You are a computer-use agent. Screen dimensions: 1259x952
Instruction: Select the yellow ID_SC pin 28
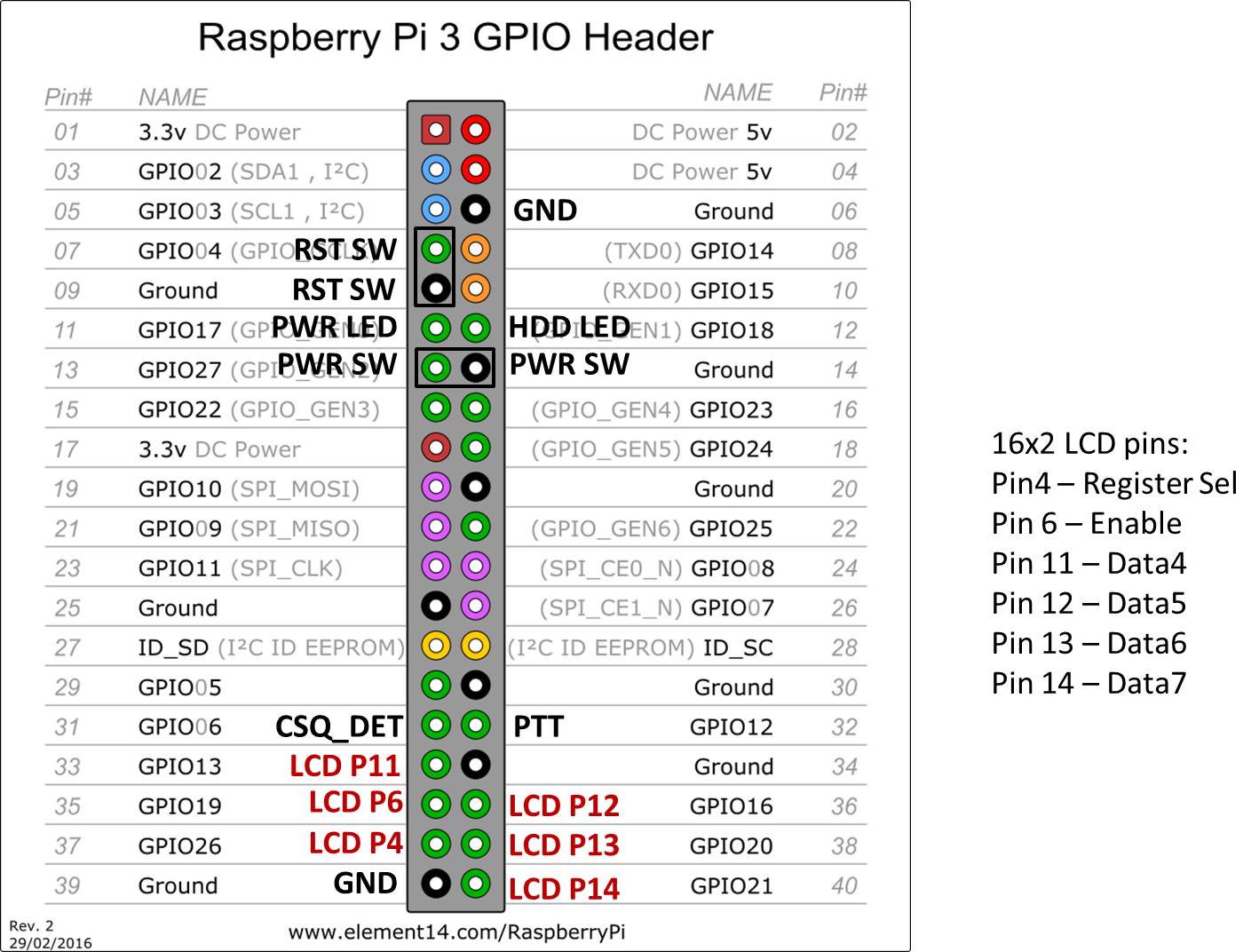pyautogui.click(x=476, y=646)
